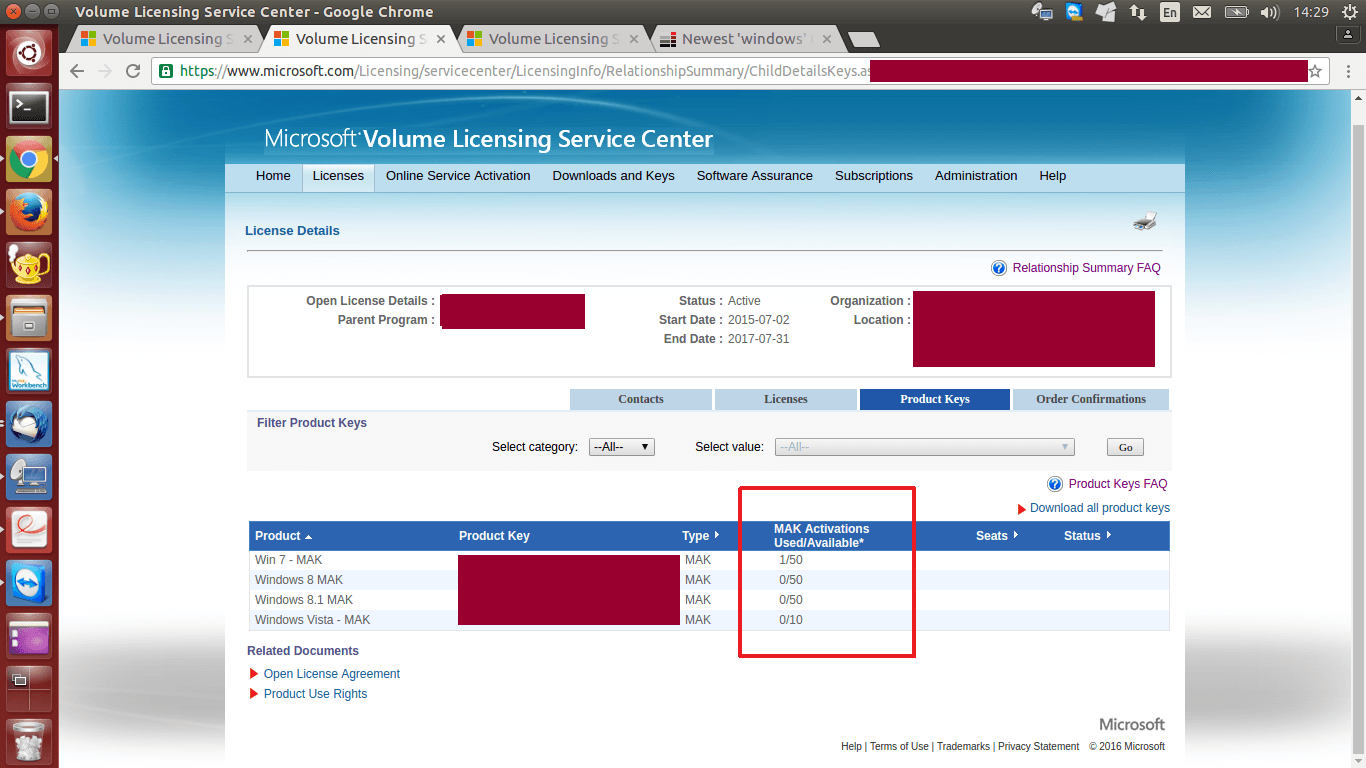Open a new browser tab with the tab button
The width and height of the screenshot is (1366, 768).
coord(863,40)
